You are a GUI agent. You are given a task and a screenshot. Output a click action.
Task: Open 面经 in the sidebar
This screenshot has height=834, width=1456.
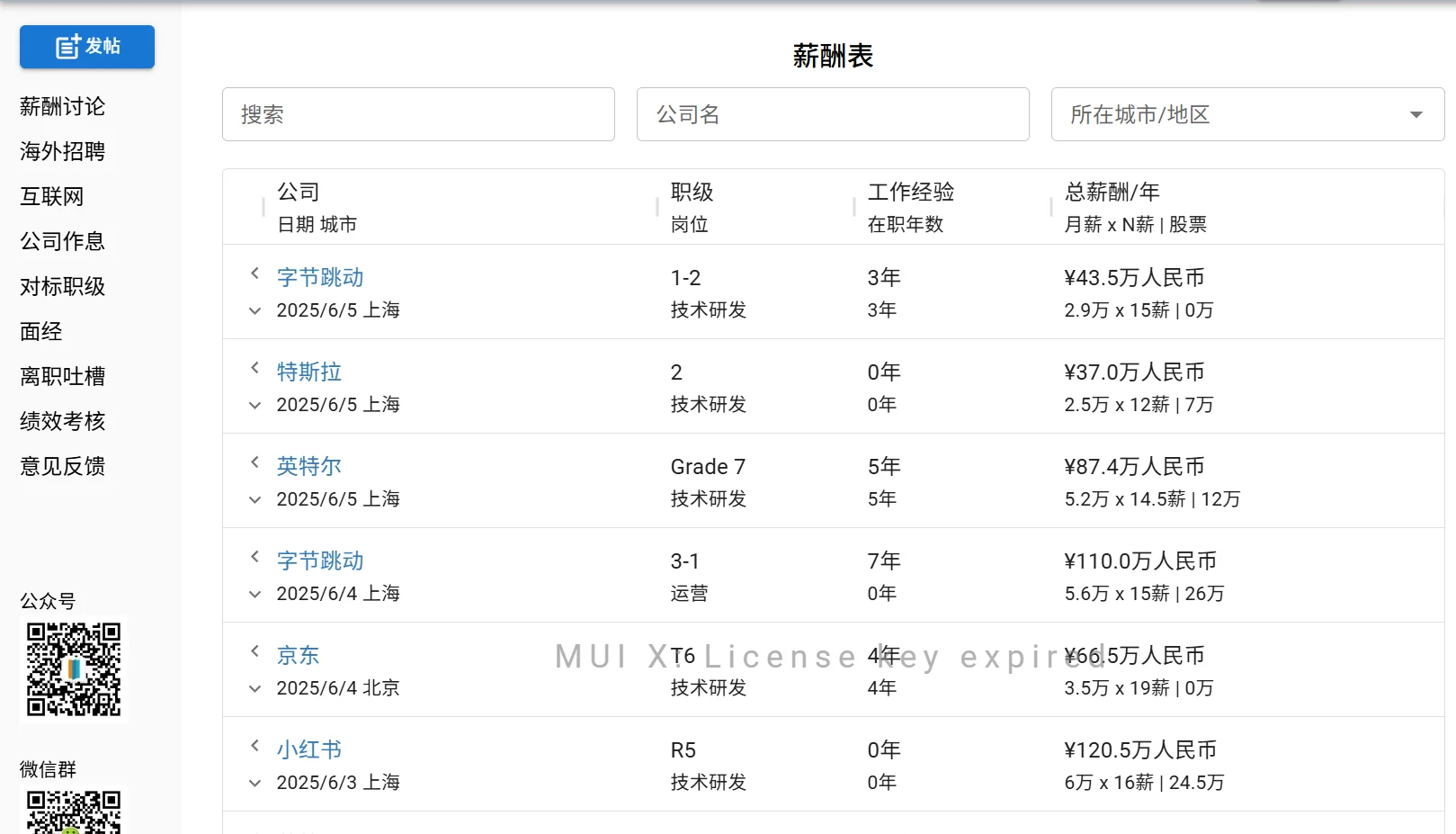(41, 331)
